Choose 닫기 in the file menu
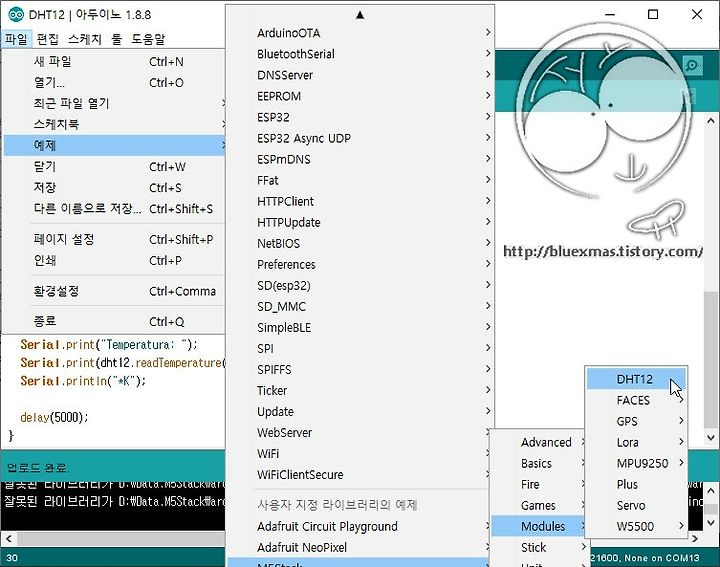The image size is (720, 567). pyautogui.click(x=114, y=166)
